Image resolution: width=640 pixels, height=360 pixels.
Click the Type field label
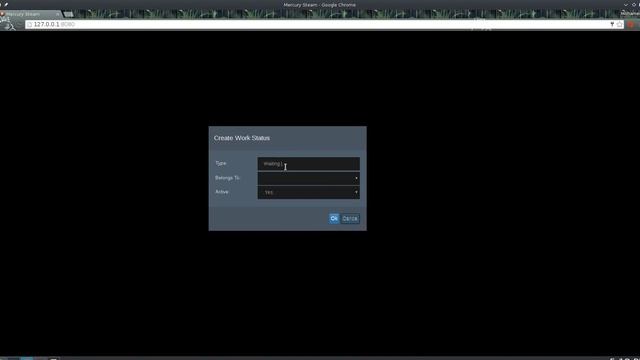(221, 163)
